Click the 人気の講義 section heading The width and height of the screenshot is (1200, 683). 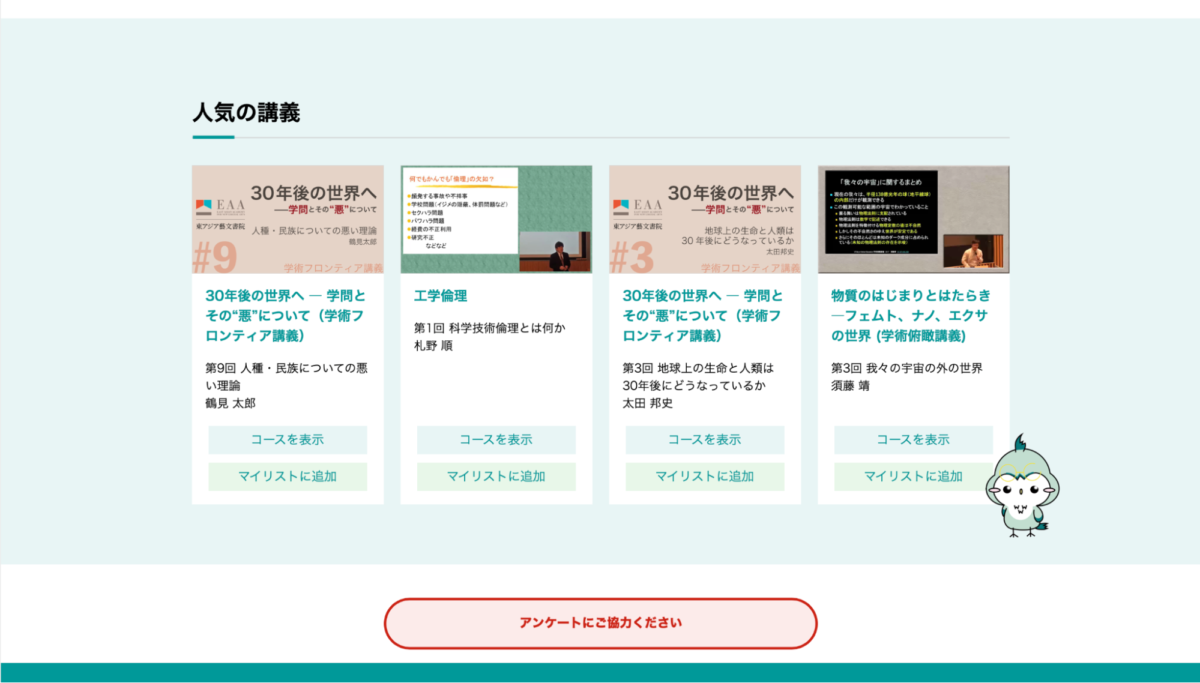tap(246, 112)
